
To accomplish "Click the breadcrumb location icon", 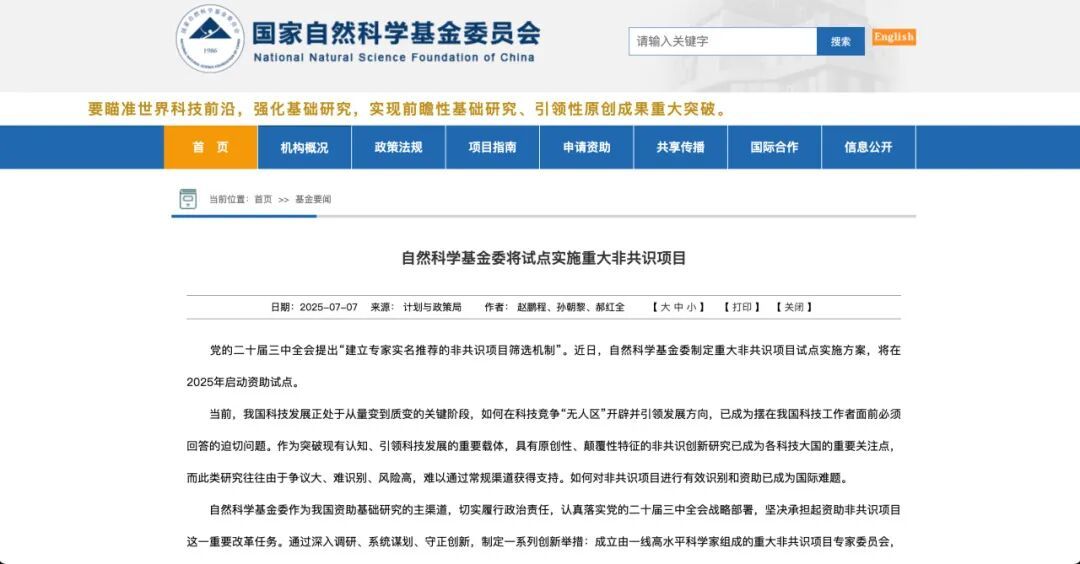I will point(188,199).
